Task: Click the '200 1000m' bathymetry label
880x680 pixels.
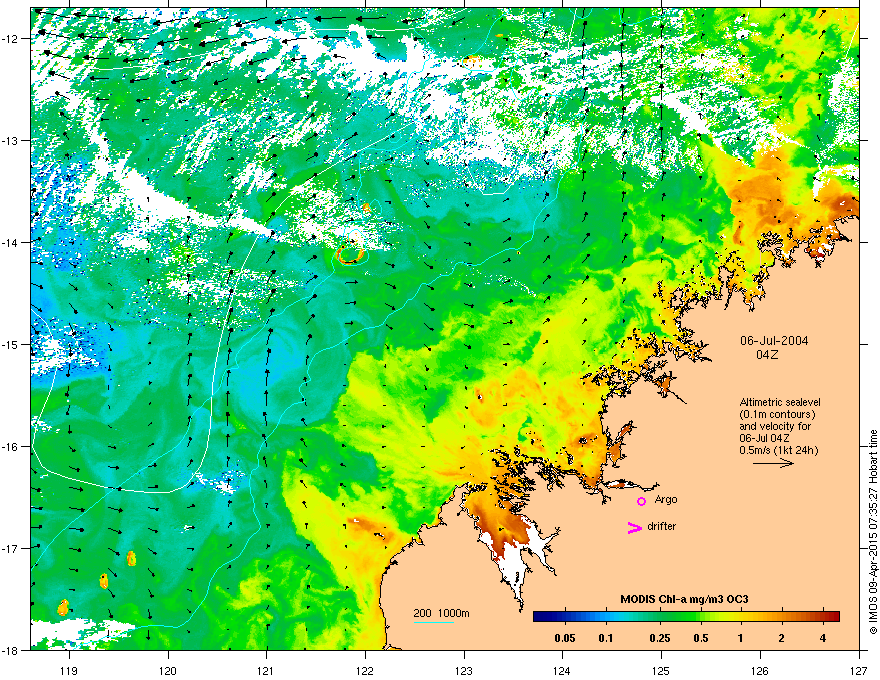Action: pyautogui.click(x=441, y=613)
